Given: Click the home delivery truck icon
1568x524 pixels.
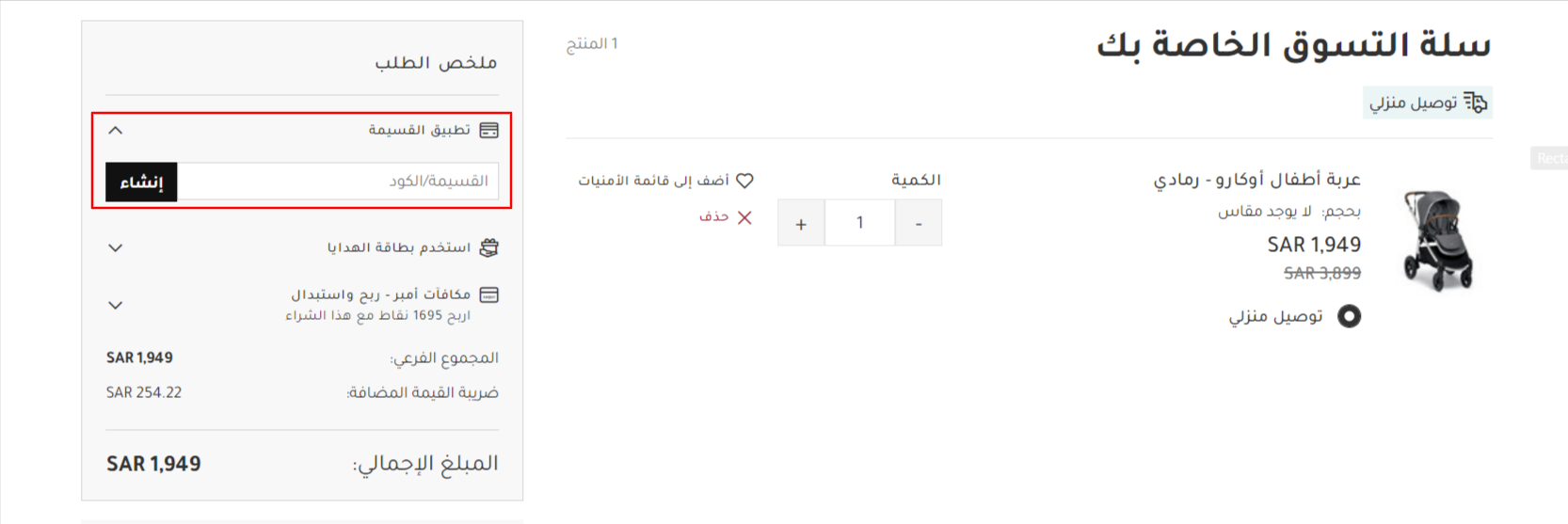Looking at the screenshot, I should (1476, 103).
